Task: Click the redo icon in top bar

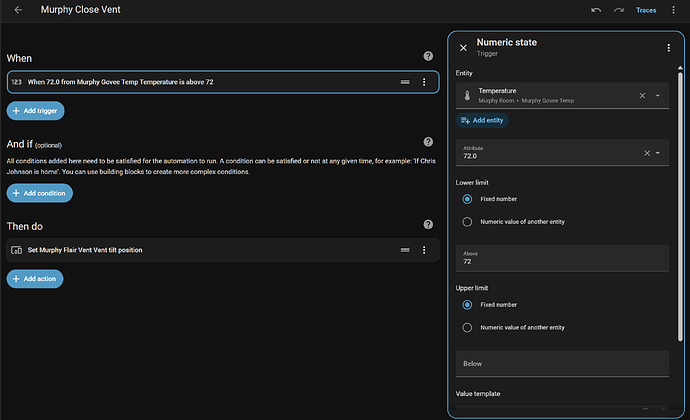Action: click(620, 10)
